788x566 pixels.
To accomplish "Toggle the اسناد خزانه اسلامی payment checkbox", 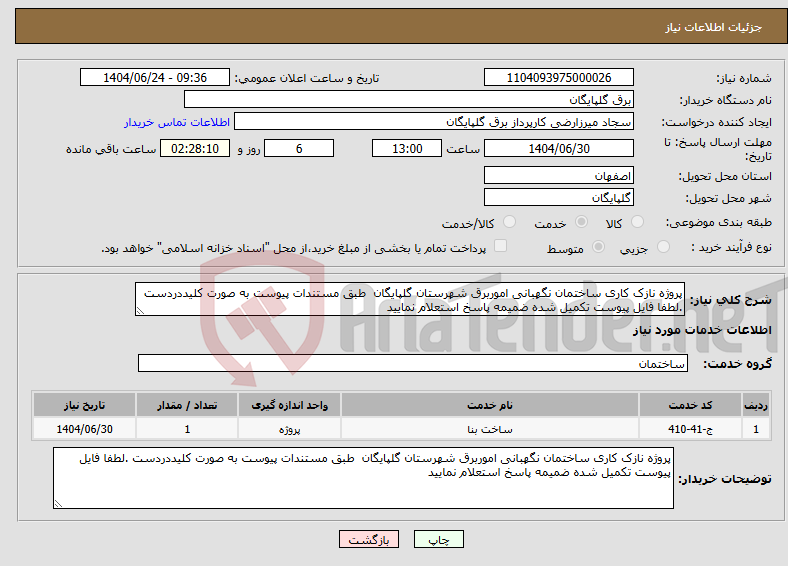I will (x=501, y=246).
